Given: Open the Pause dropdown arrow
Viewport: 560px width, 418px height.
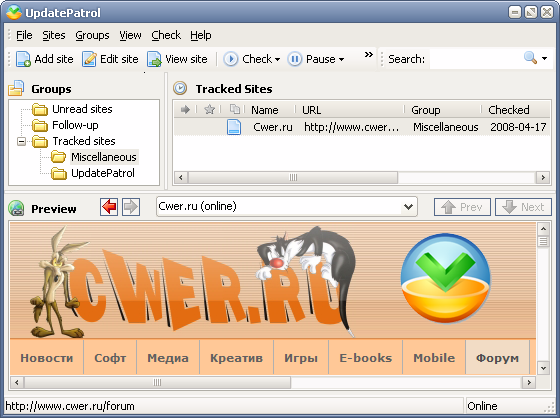Looking at the screenshot, I should (341, 60).
